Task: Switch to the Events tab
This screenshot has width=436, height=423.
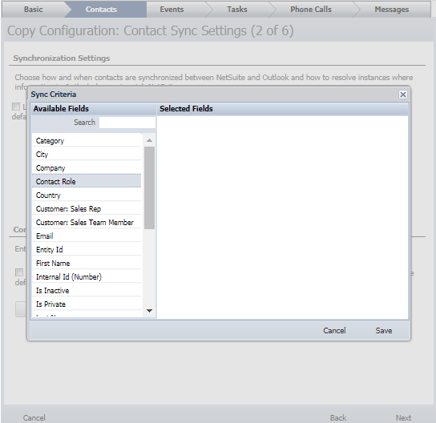Action: [x=172, y=9]
